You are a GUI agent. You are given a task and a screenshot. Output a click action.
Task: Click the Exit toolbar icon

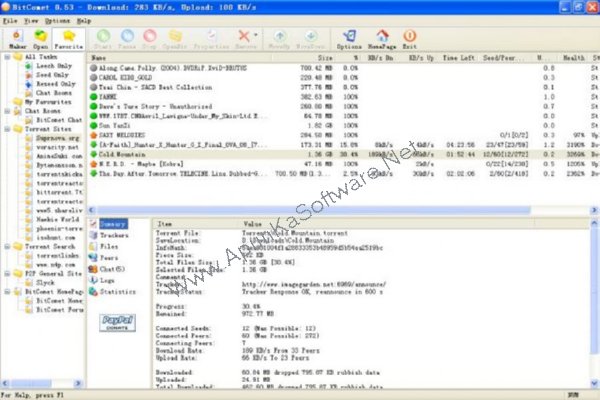point(409,39)
